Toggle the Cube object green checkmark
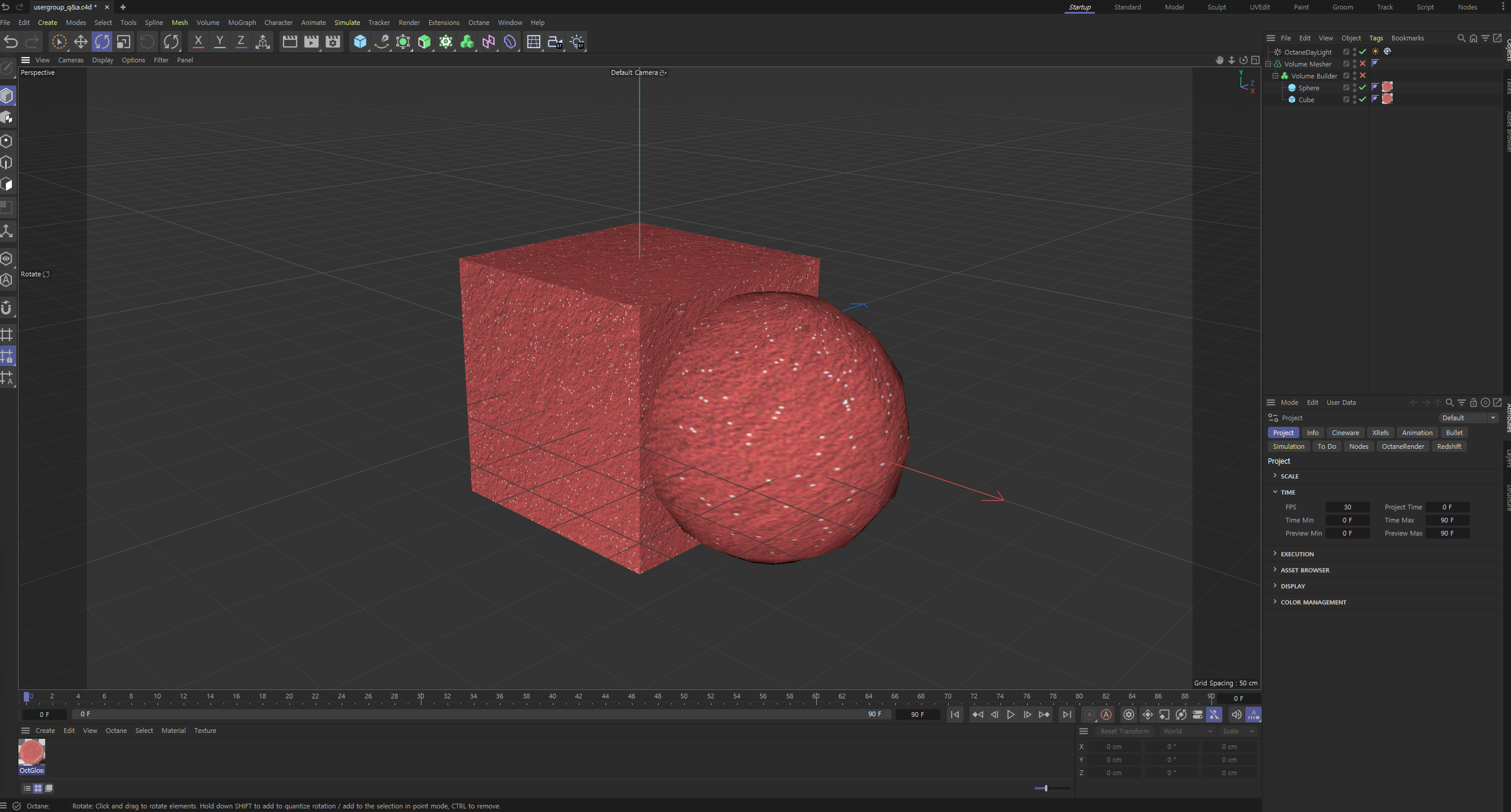1511x812 pixels. 1362,99
